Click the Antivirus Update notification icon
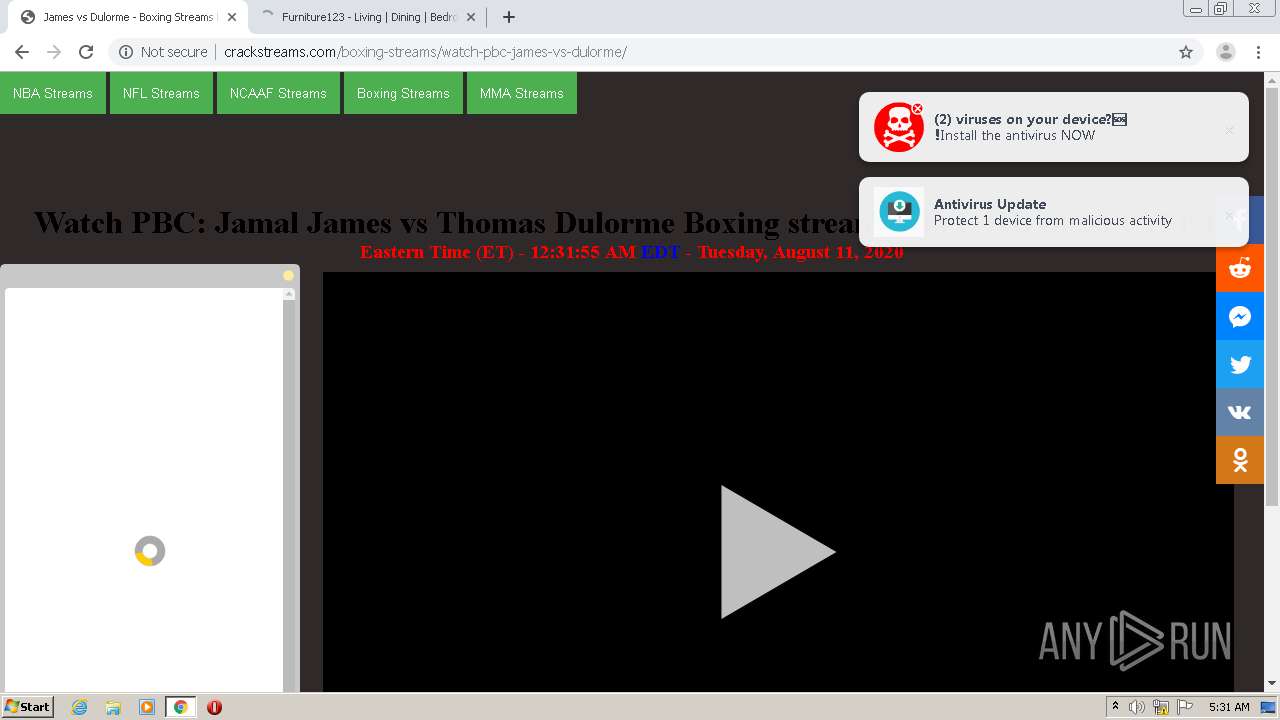1280x720 pixels. (899, 212)
